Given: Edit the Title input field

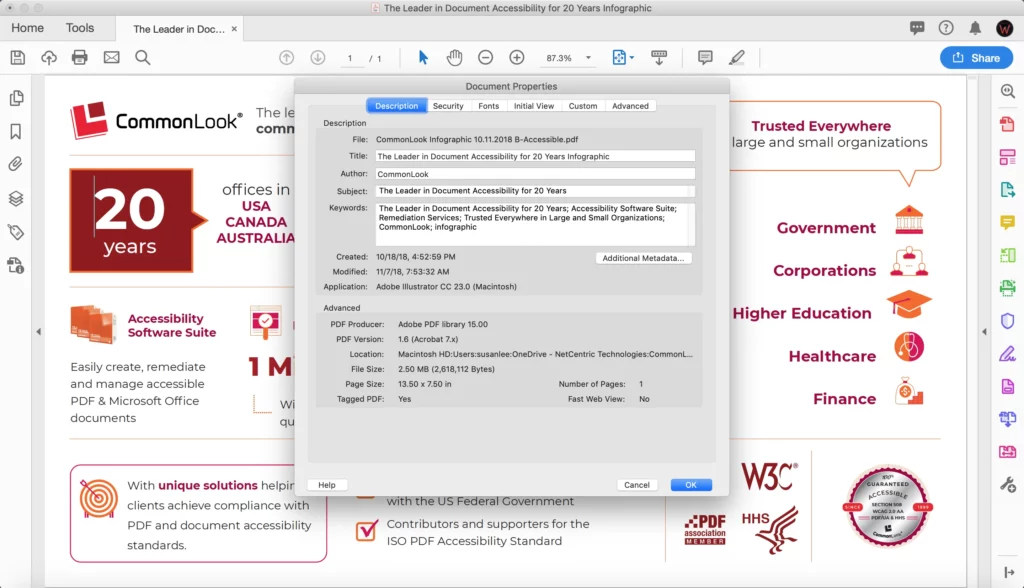Looking at the screenshot, I should (536, 155).
